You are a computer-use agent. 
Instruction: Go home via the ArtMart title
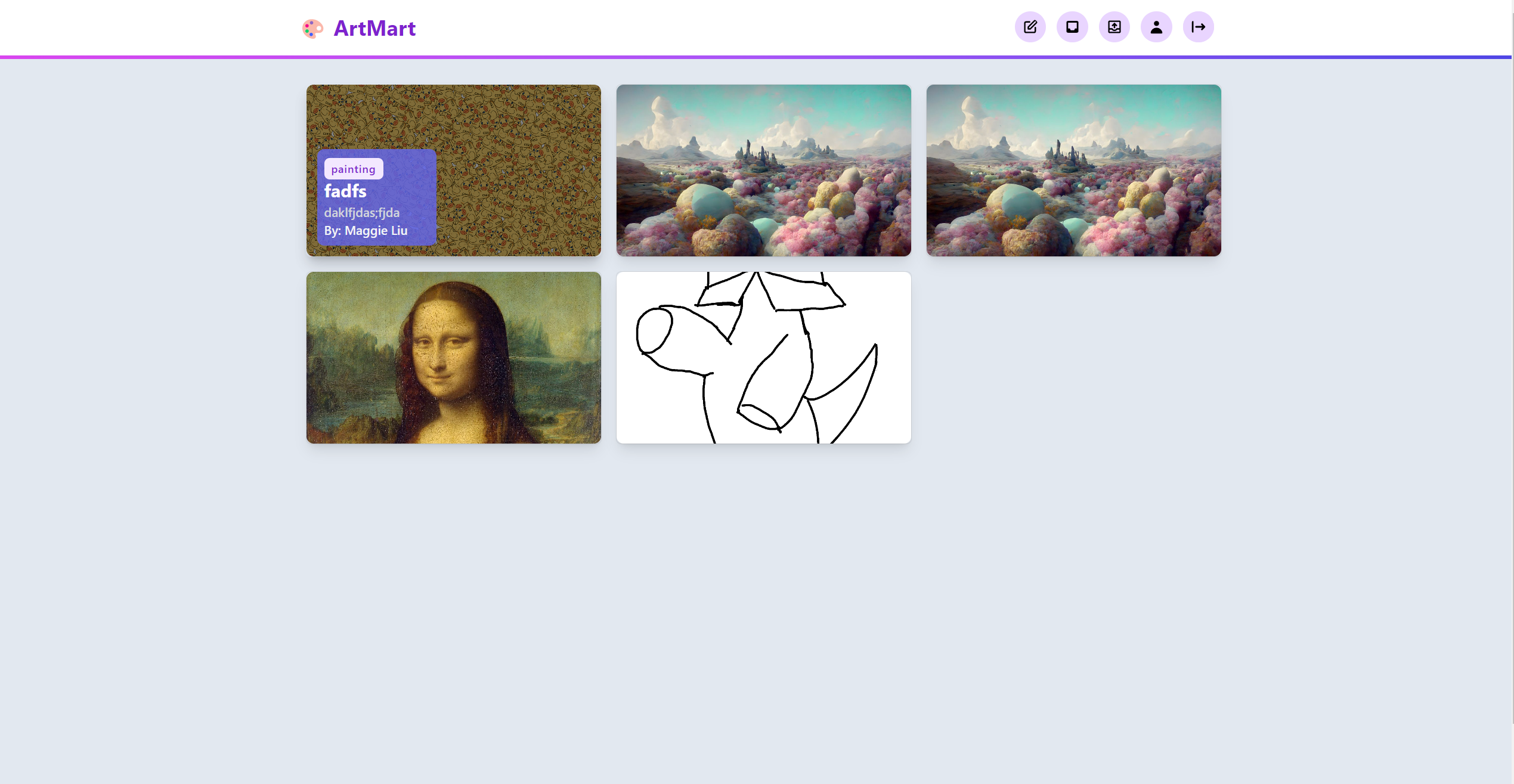coord(374,28)
